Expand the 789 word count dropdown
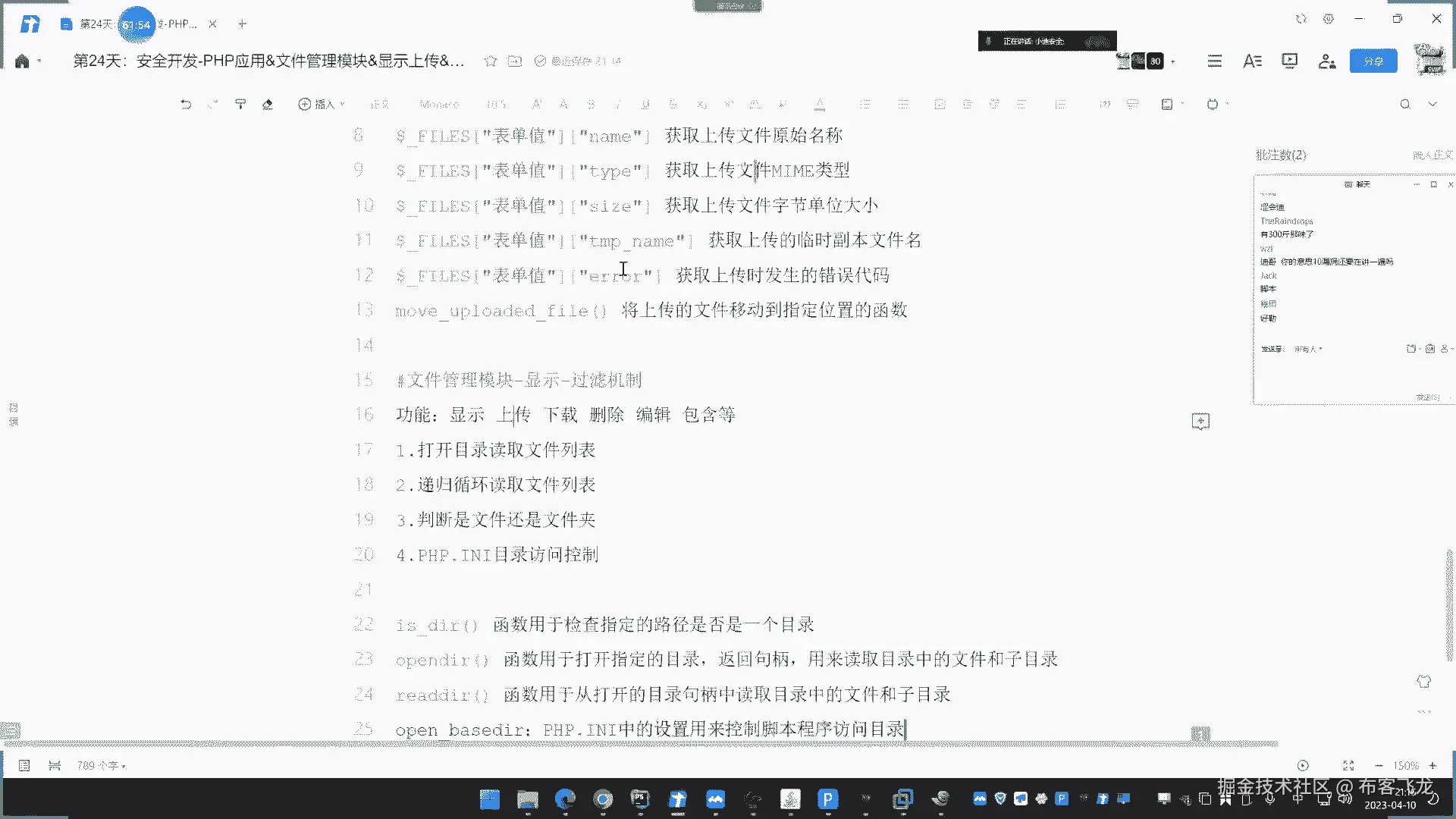The width and height of the screenshot is (1456, 819). 101,765
